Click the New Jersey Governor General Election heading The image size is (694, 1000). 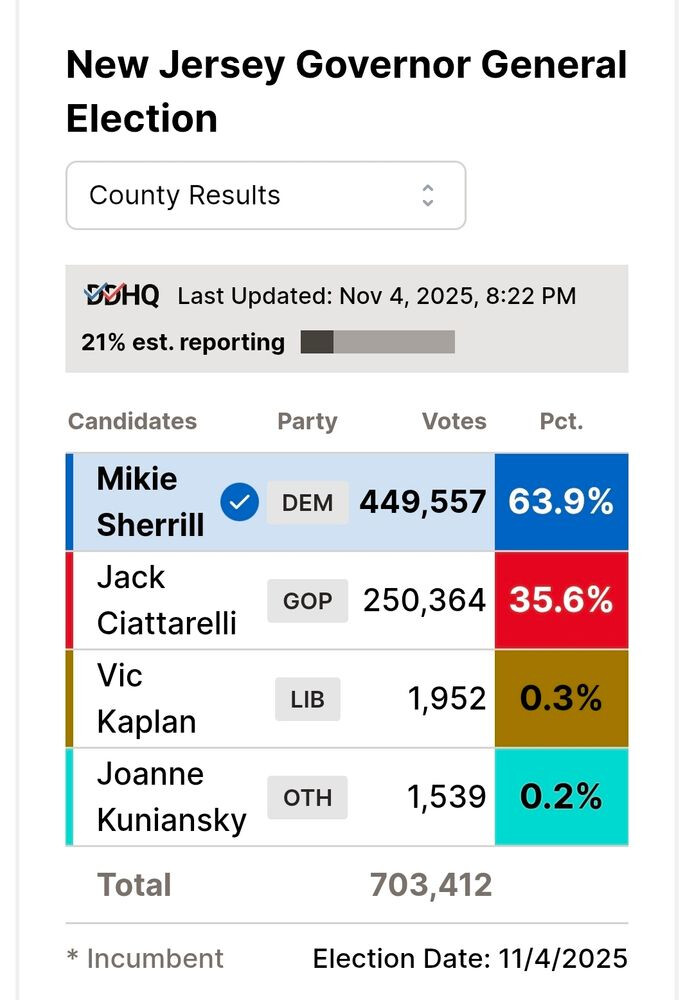[x=346, y=92]
